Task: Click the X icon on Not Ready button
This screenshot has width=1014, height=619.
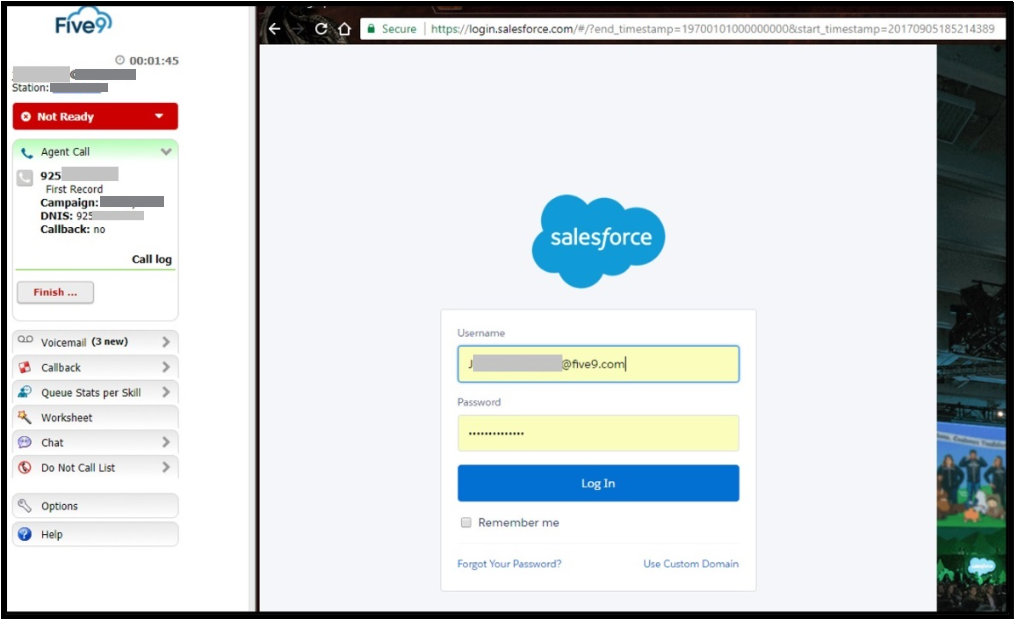Action: (x=26, y=116)
